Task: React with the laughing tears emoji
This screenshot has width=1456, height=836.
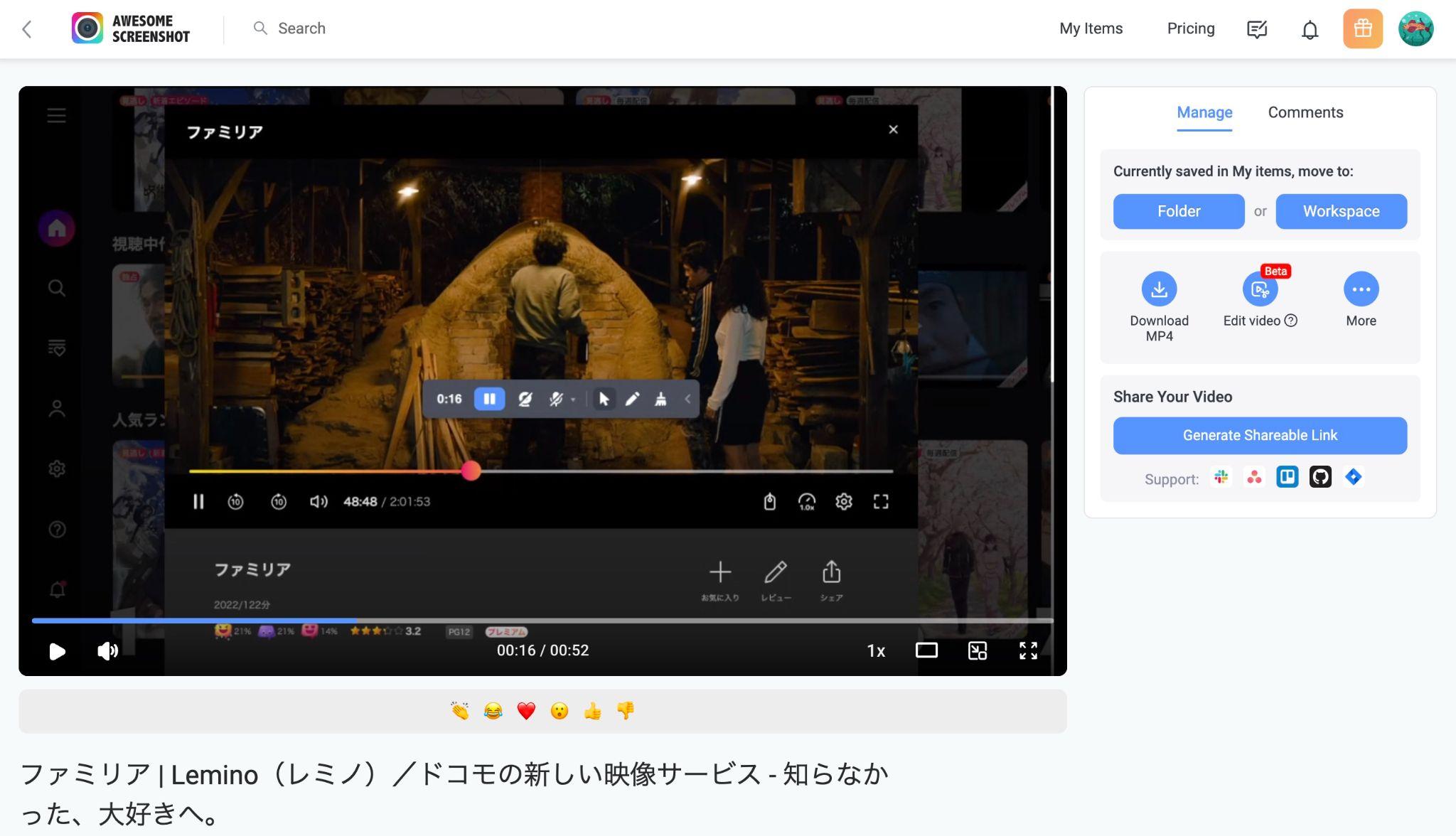Action: click(493, 711)
